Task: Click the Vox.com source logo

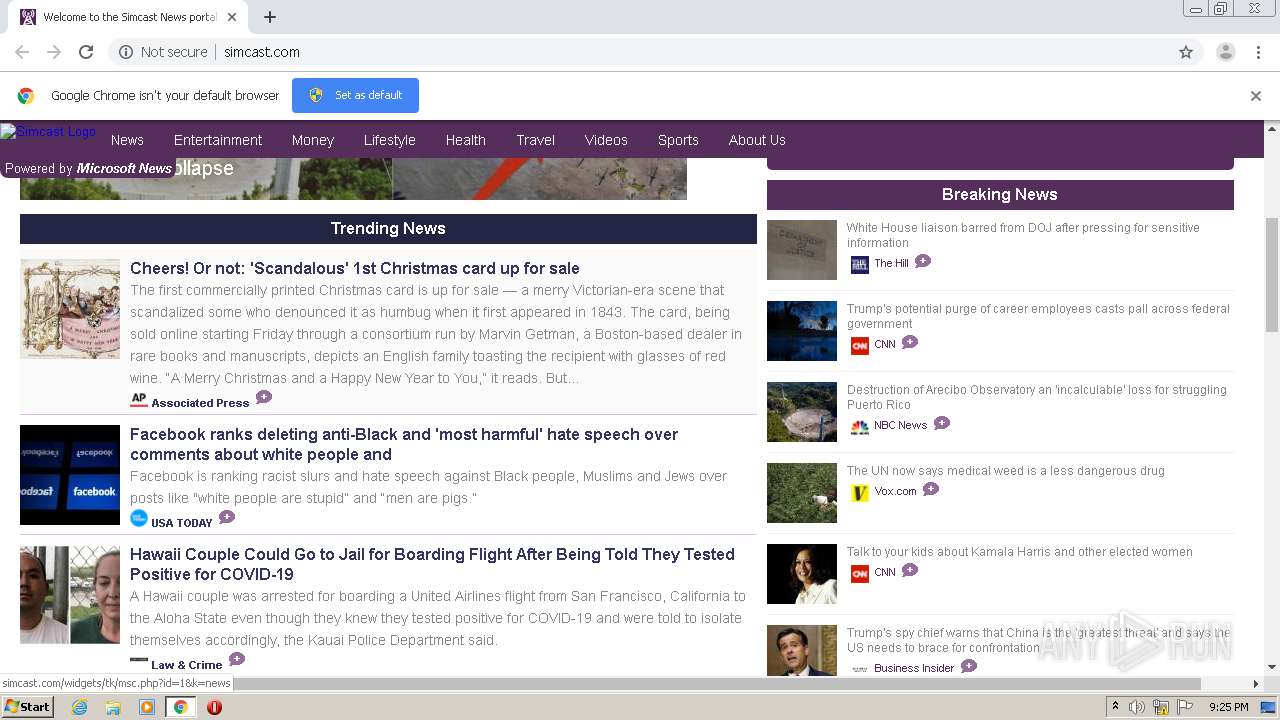Action: coord(859,492)
